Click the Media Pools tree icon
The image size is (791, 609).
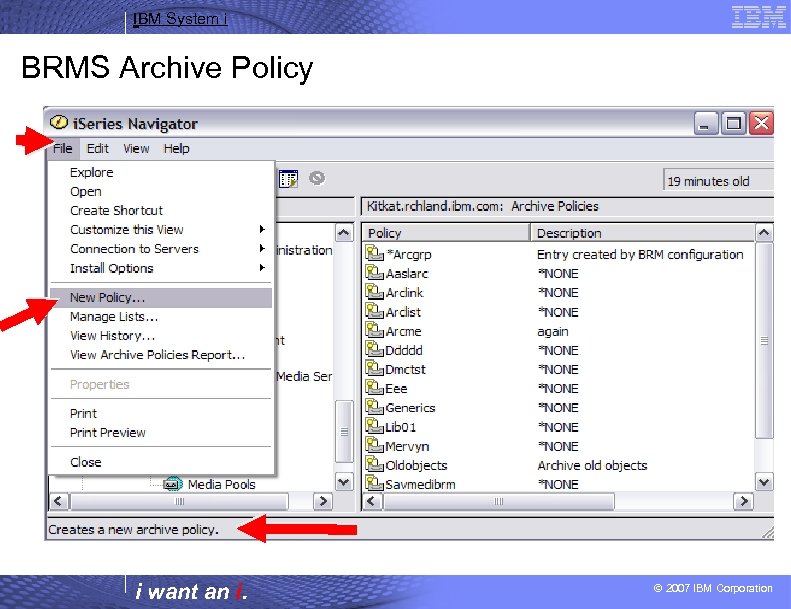click(x=173, y=484)
